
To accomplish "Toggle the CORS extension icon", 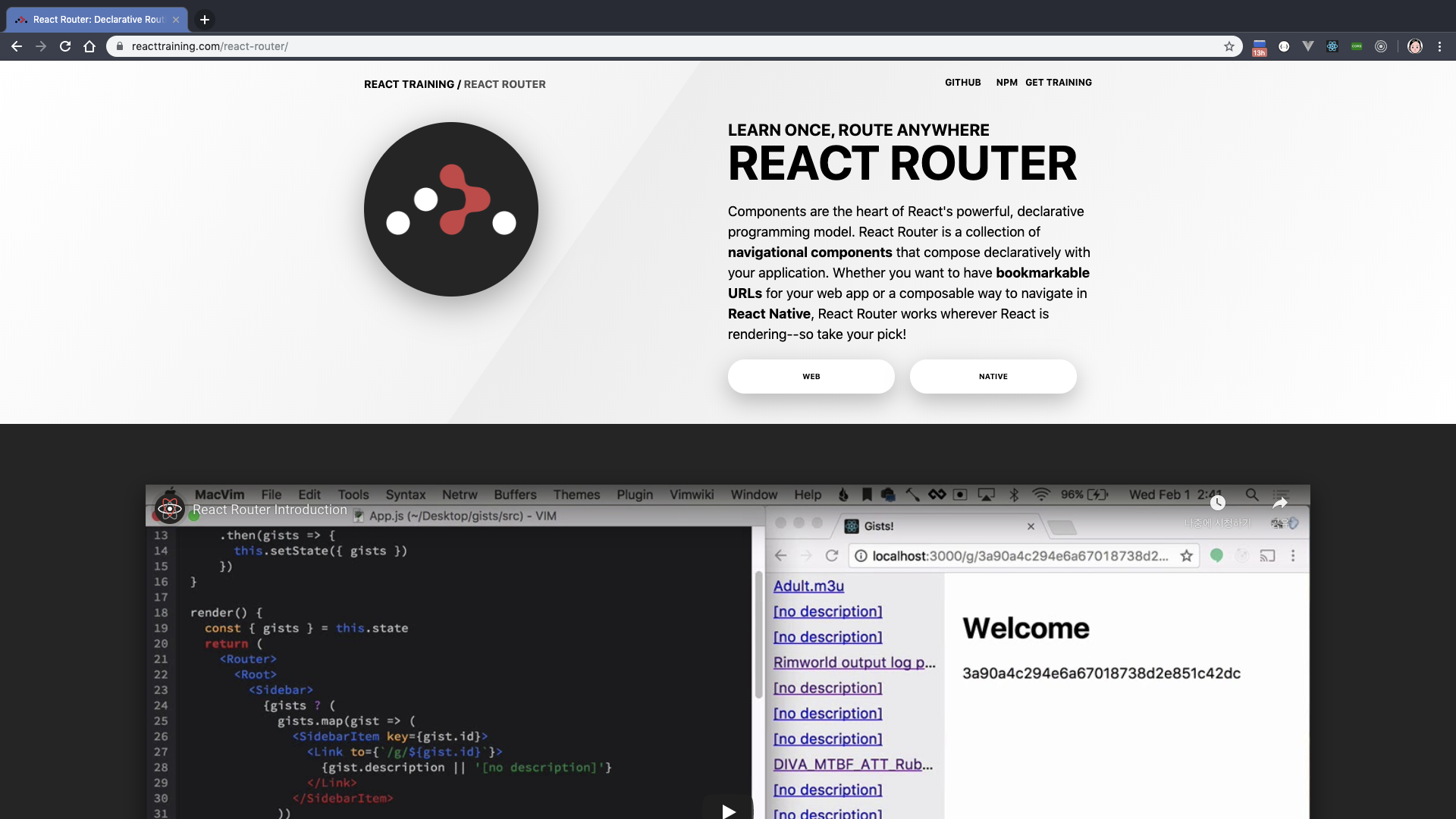I will click(1357, 46).
